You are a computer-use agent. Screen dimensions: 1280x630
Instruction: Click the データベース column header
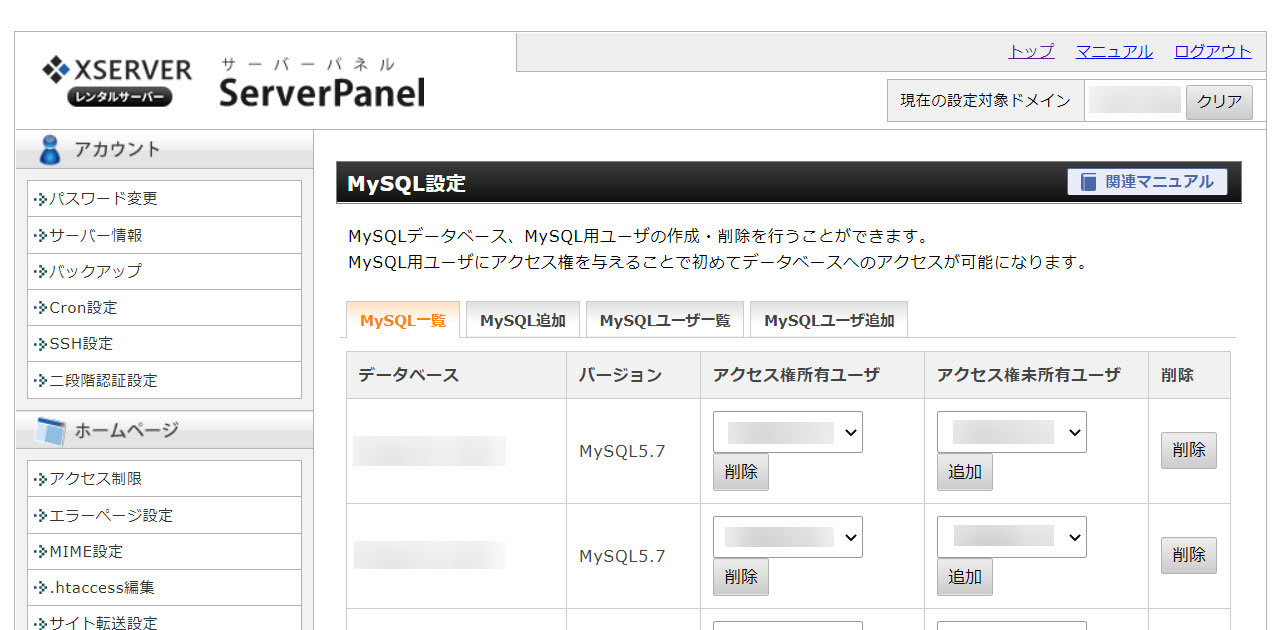click(457, 375)
